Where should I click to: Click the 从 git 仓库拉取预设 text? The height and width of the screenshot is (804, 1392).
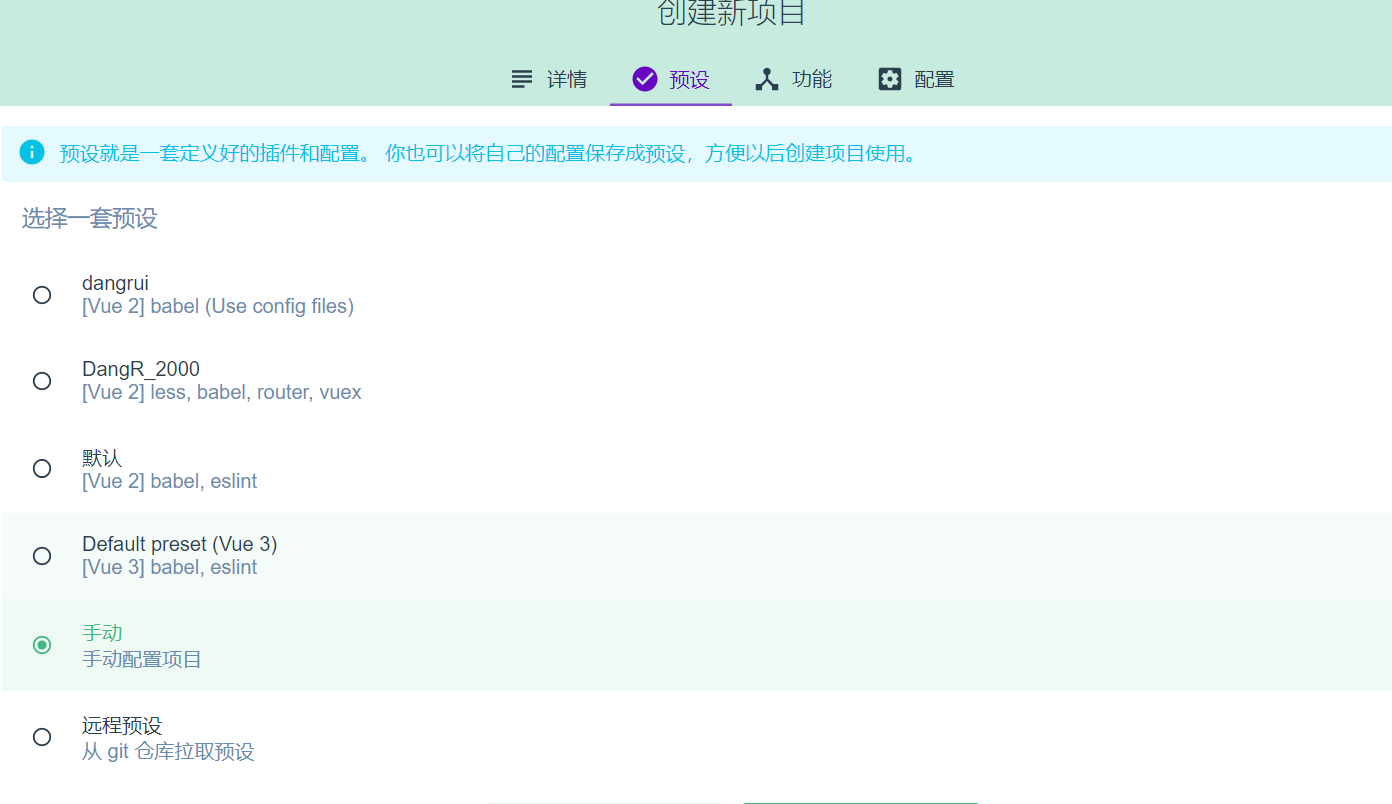[x=167, y=751]
